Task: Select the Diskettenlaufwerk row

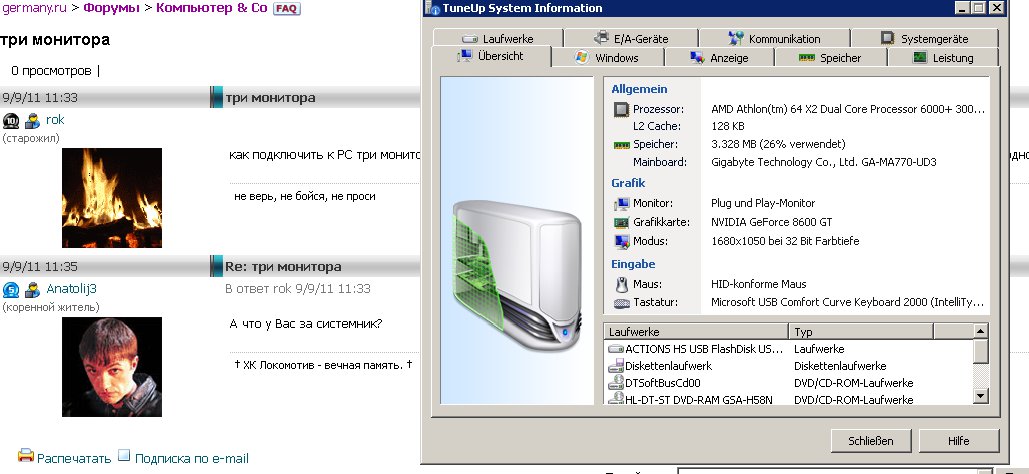Action: (x=787, y=366)
